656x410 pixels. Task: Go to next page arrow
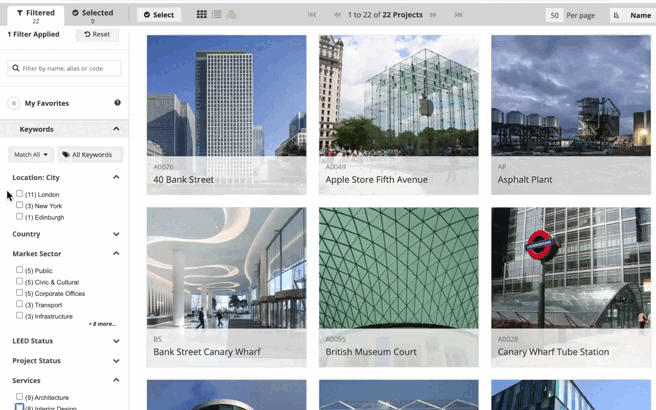[433, 15]
